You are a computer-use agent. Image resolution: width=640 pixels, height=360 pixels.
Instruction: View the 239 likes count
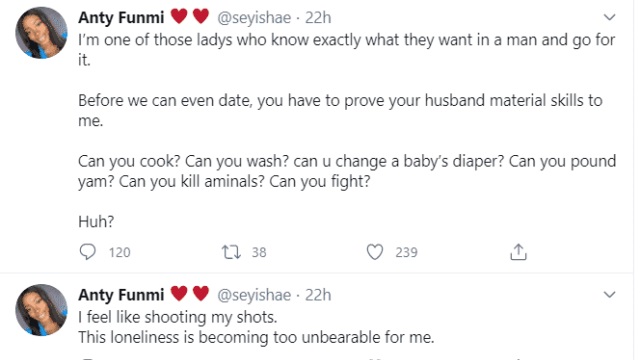[406, 252]
